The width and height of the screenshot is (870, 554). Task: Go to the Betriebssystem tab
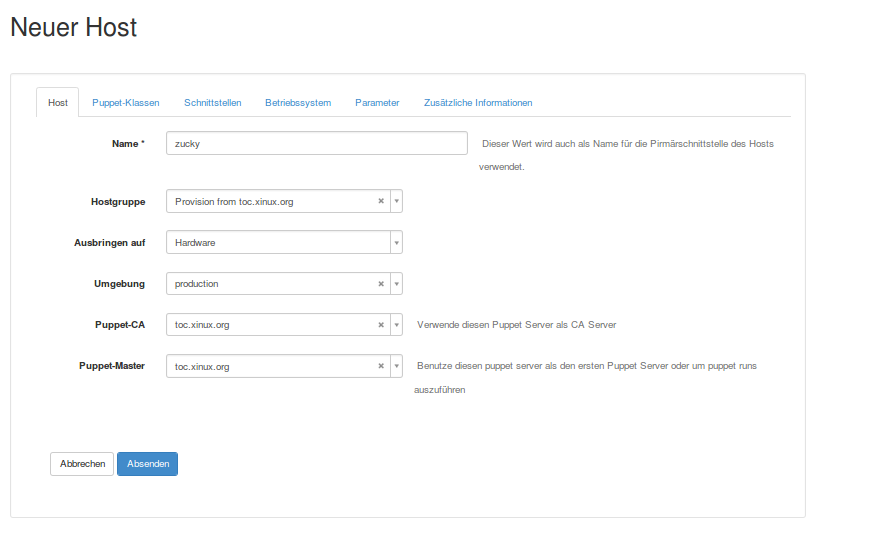(x=298, y=103)
